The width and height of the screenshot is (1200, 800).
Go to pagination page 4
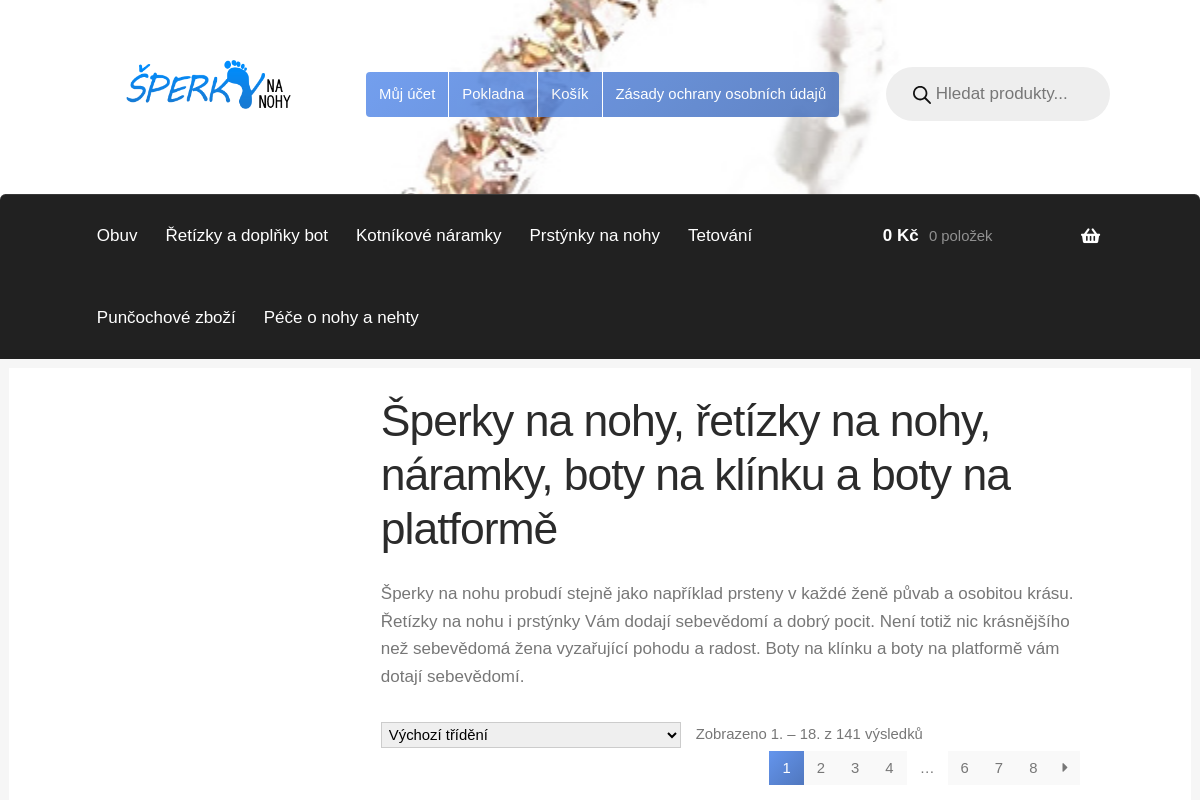click(889, 768)
